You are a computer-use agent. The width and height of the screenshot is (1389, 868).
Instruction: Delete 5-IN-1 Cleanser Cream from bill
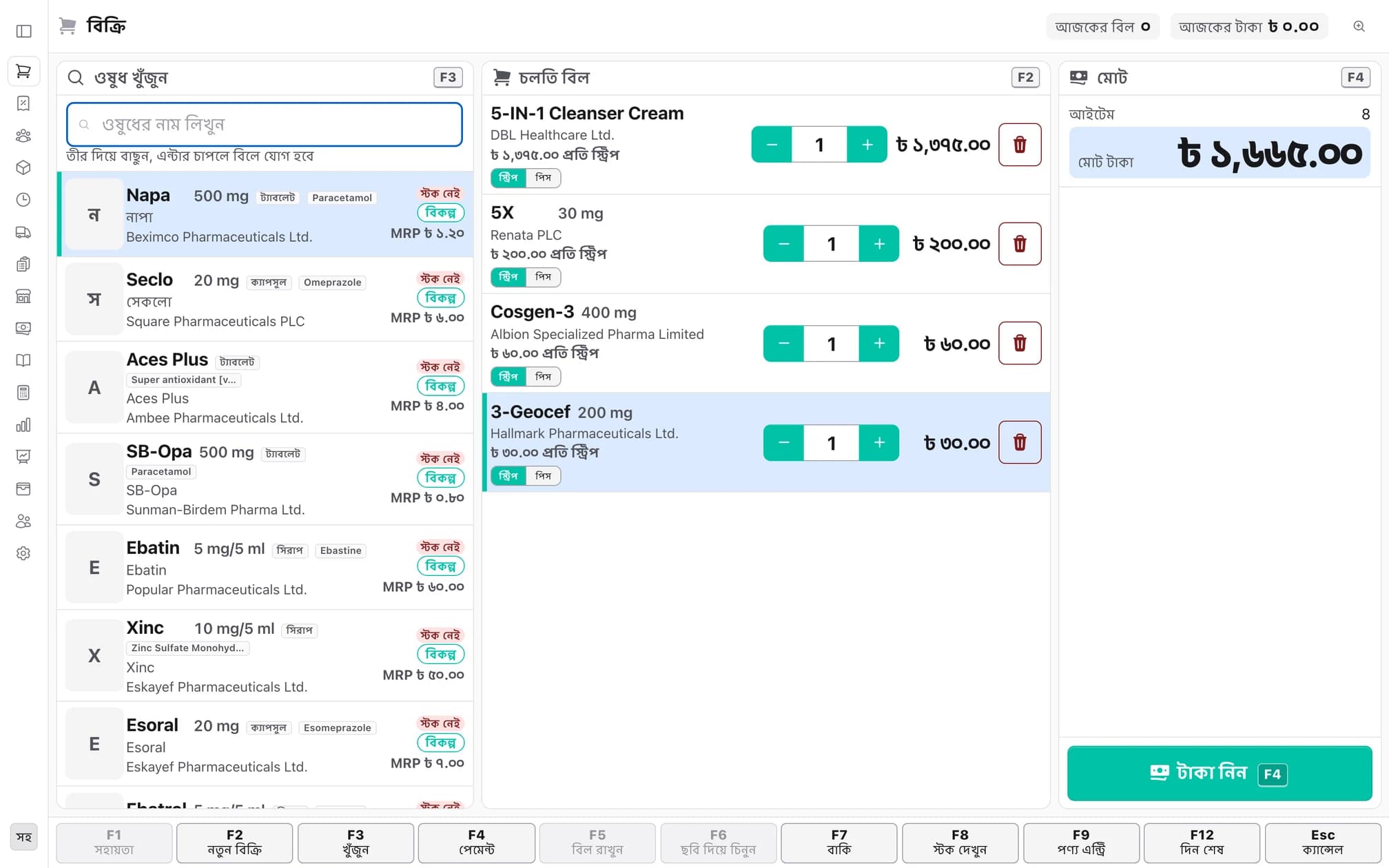pyautogui.click(x=1020, y=145)
